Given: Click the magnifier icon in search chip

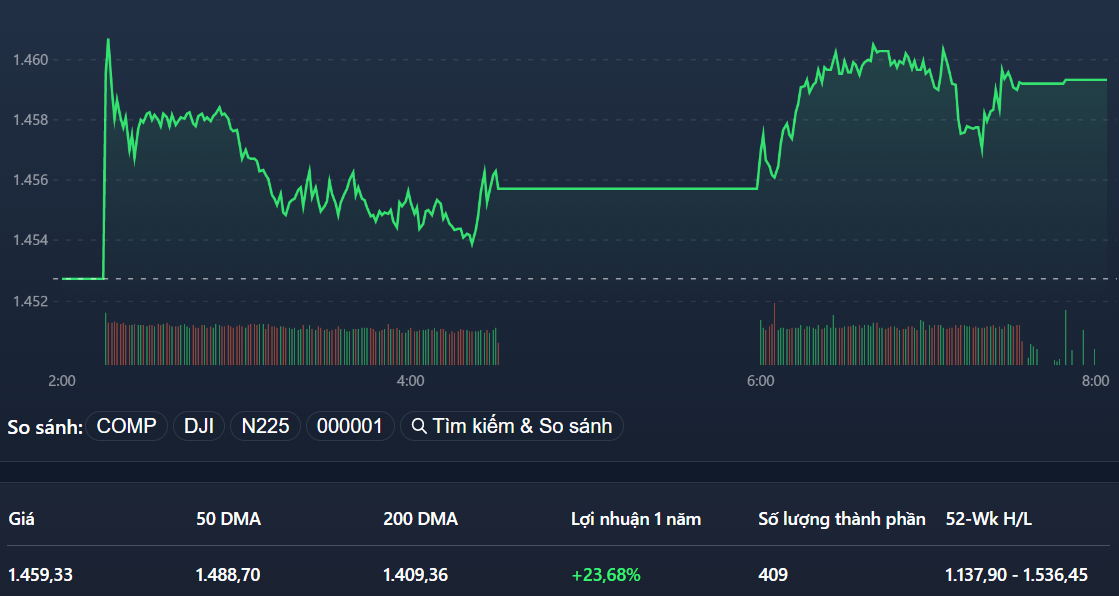Looking at the screenshot, I should 419,427.
